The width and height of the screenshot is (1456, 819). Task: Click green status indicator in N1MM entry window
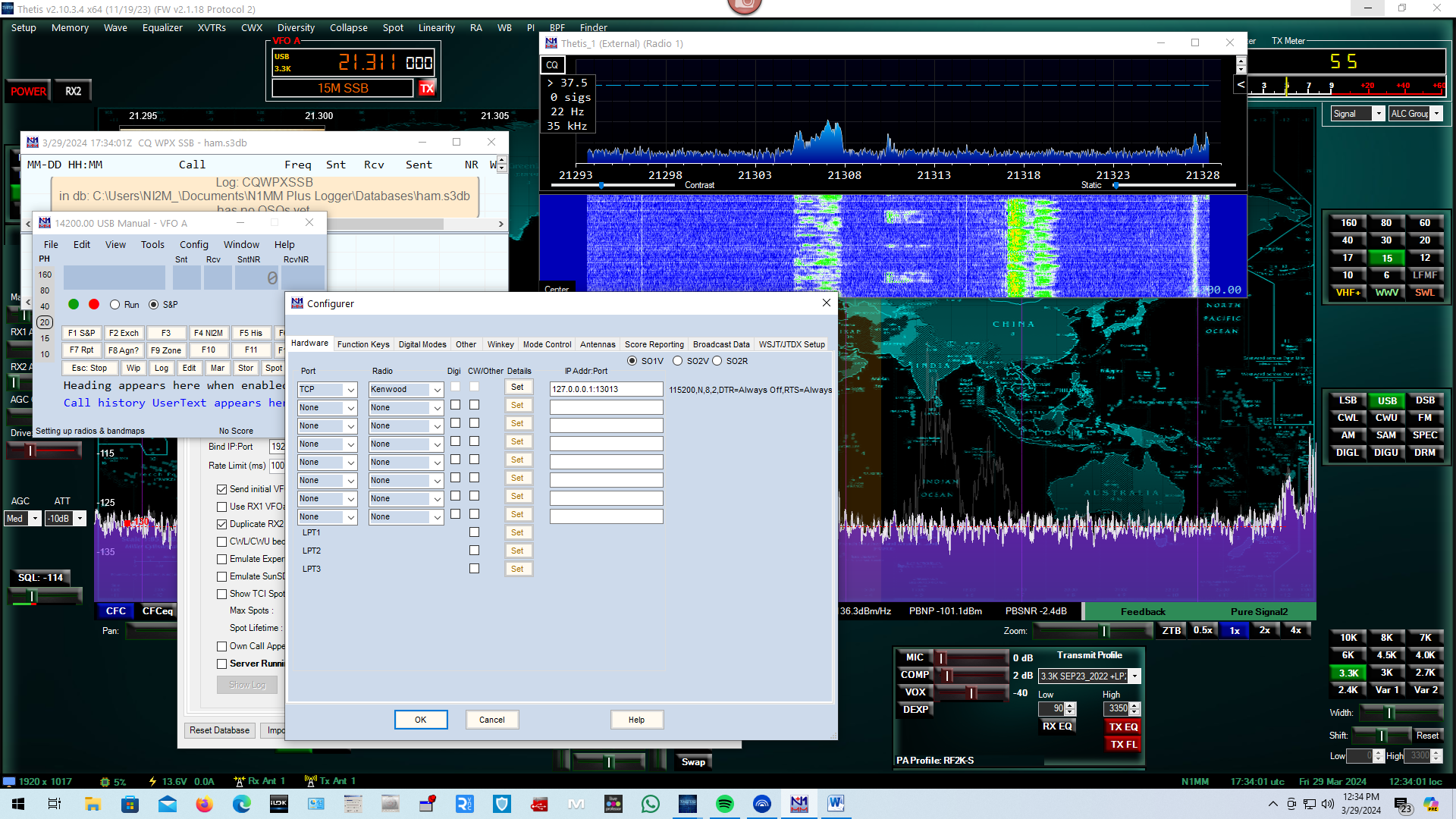click(x=74, y=304)
